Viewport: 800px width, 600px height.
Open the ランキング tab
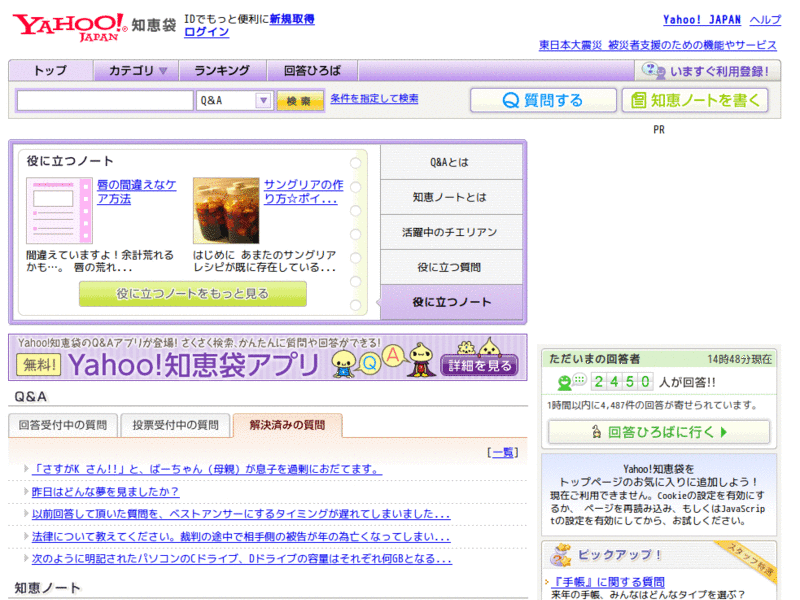tap(222, 70)
